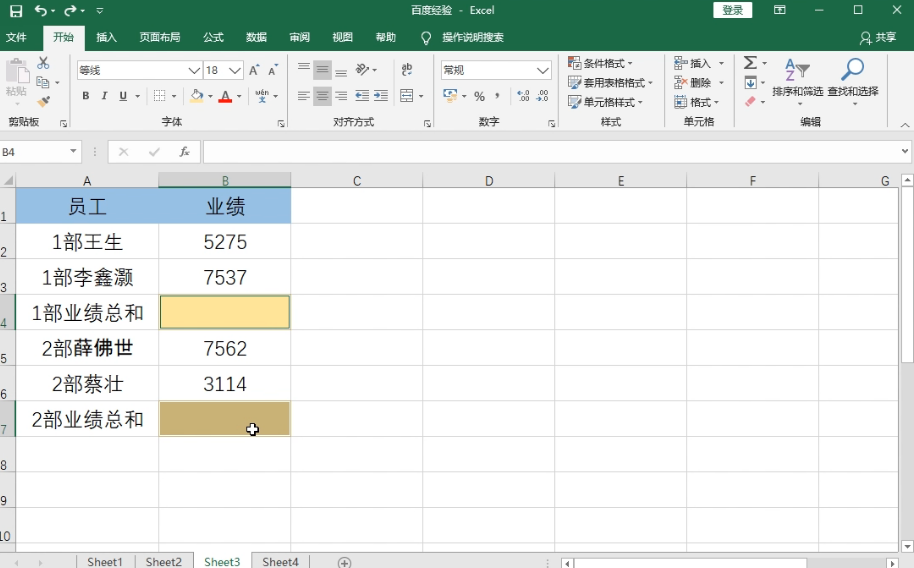Click in the formula bar input
Image resolution: width=914 pixels, height=568 pixels.
coord(550,152)
